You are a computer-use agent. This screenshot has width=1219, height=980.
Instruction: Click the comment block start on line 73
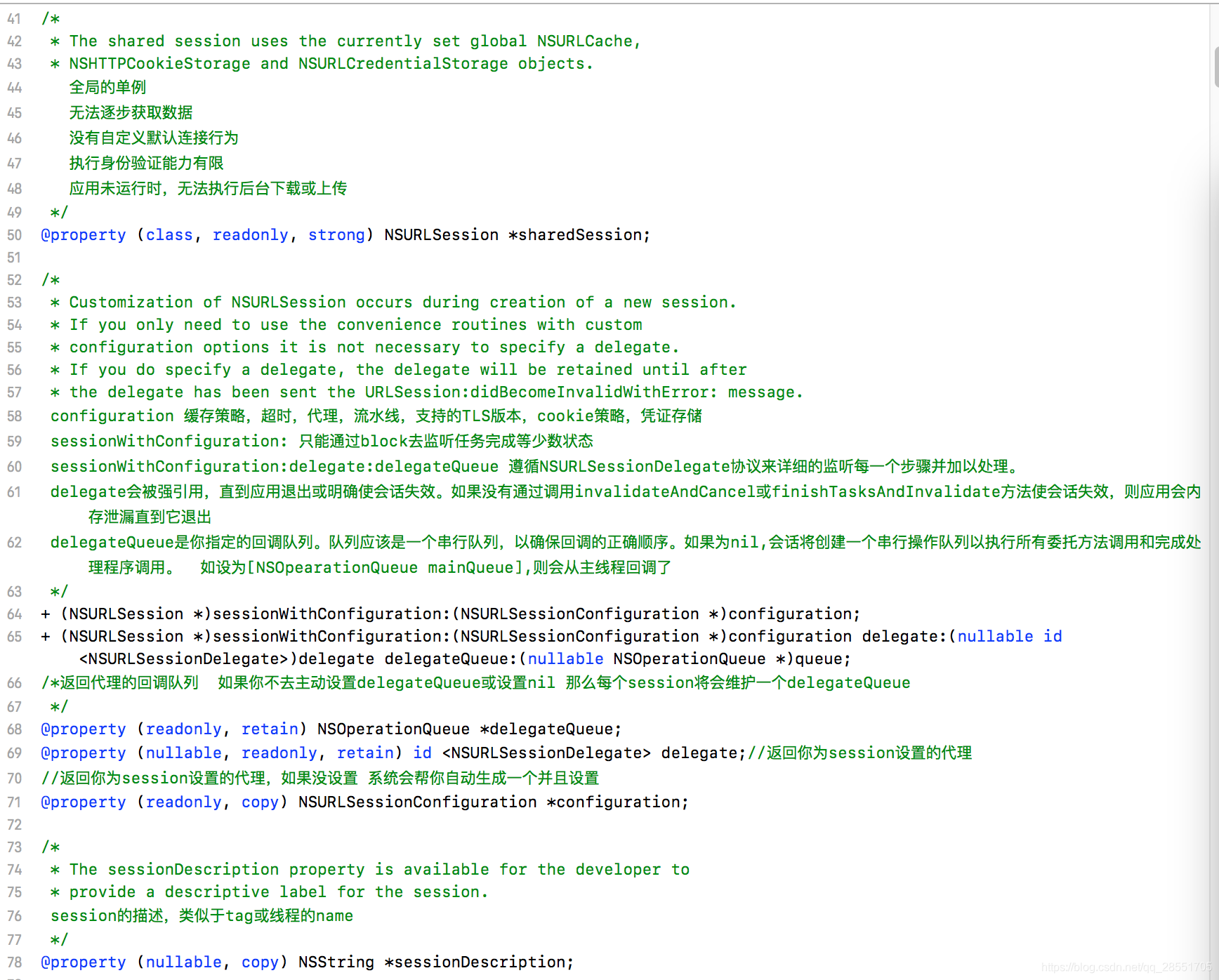(x=51, y=847)
